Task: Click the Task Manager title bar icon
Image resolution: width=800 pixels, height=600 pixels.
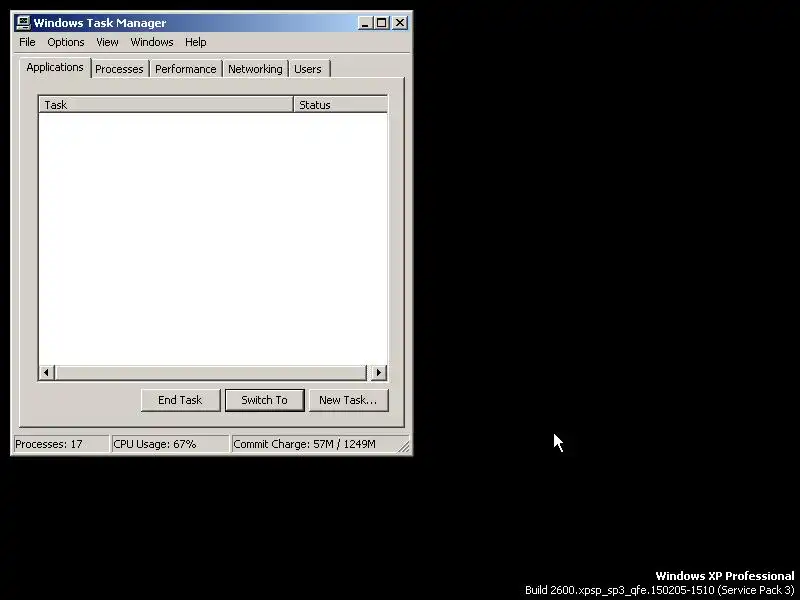Action: [x=23, y=23]
